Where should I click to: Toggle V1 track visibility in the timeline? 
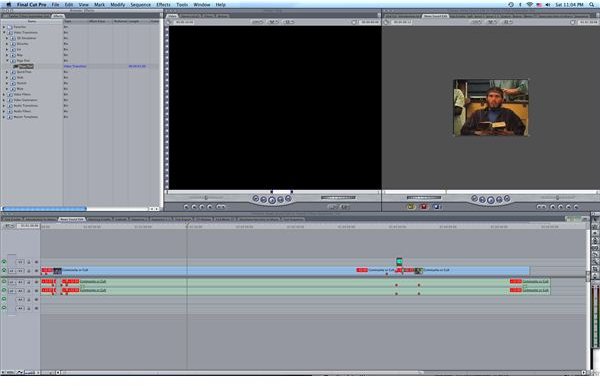(x=4, y=270)
